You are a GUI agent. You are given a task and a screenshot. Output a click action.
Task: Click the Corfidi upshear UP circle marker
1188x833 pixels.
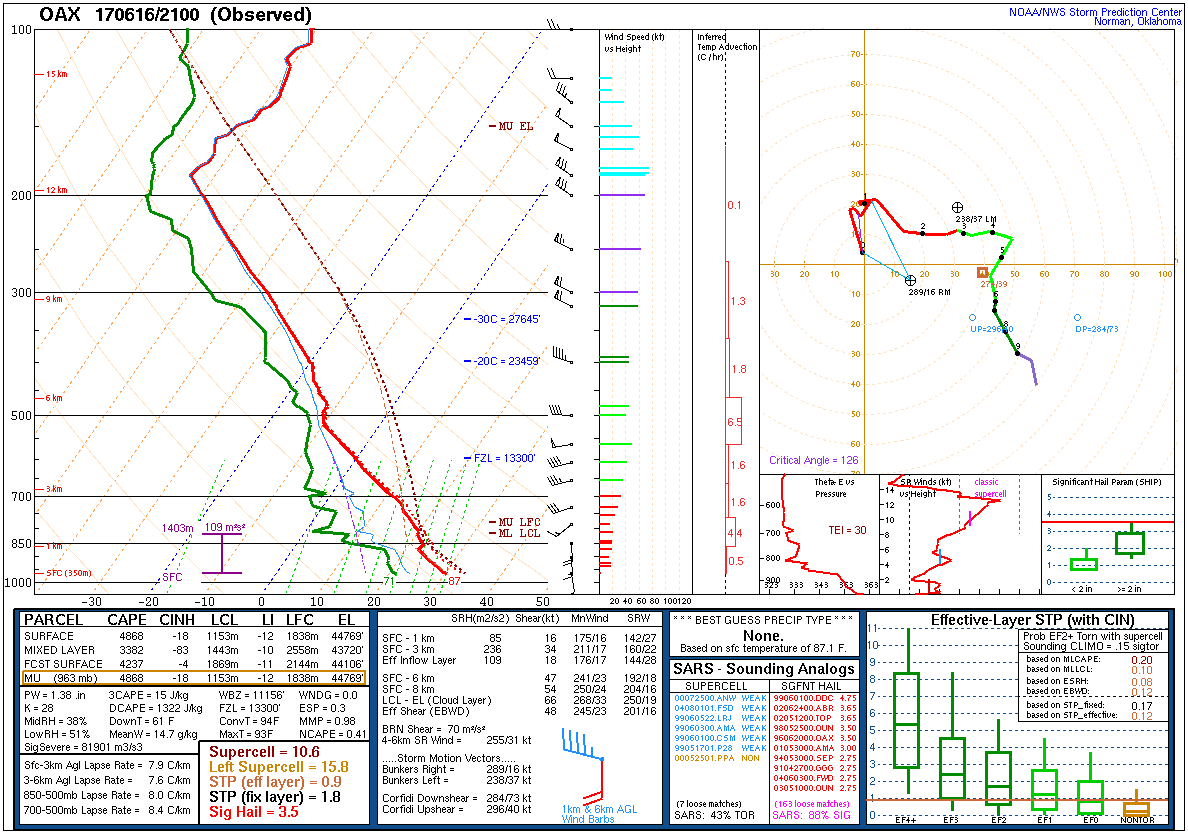pos(972,318)
